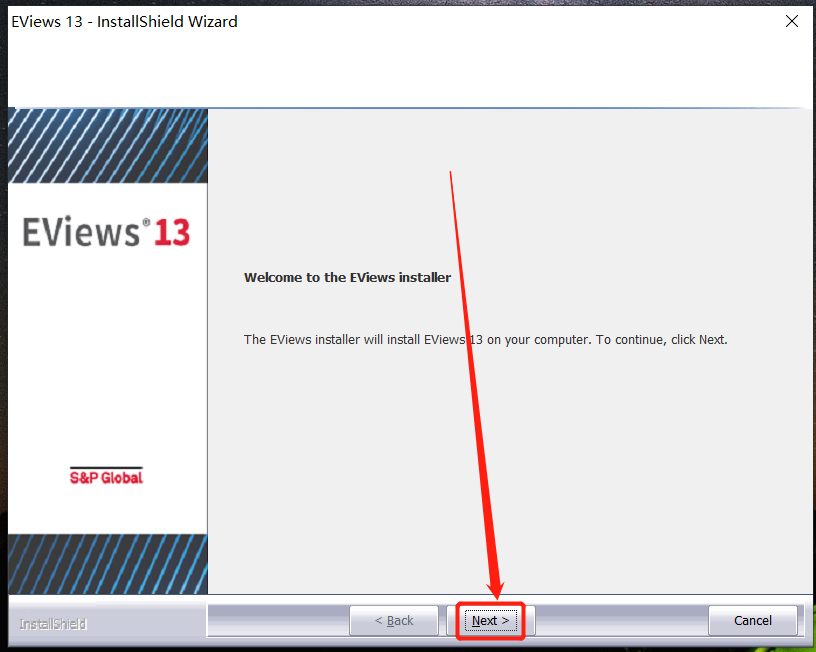Click the Welcome to the EViews installer heading

pyautogui.click(x=347, y=277)
